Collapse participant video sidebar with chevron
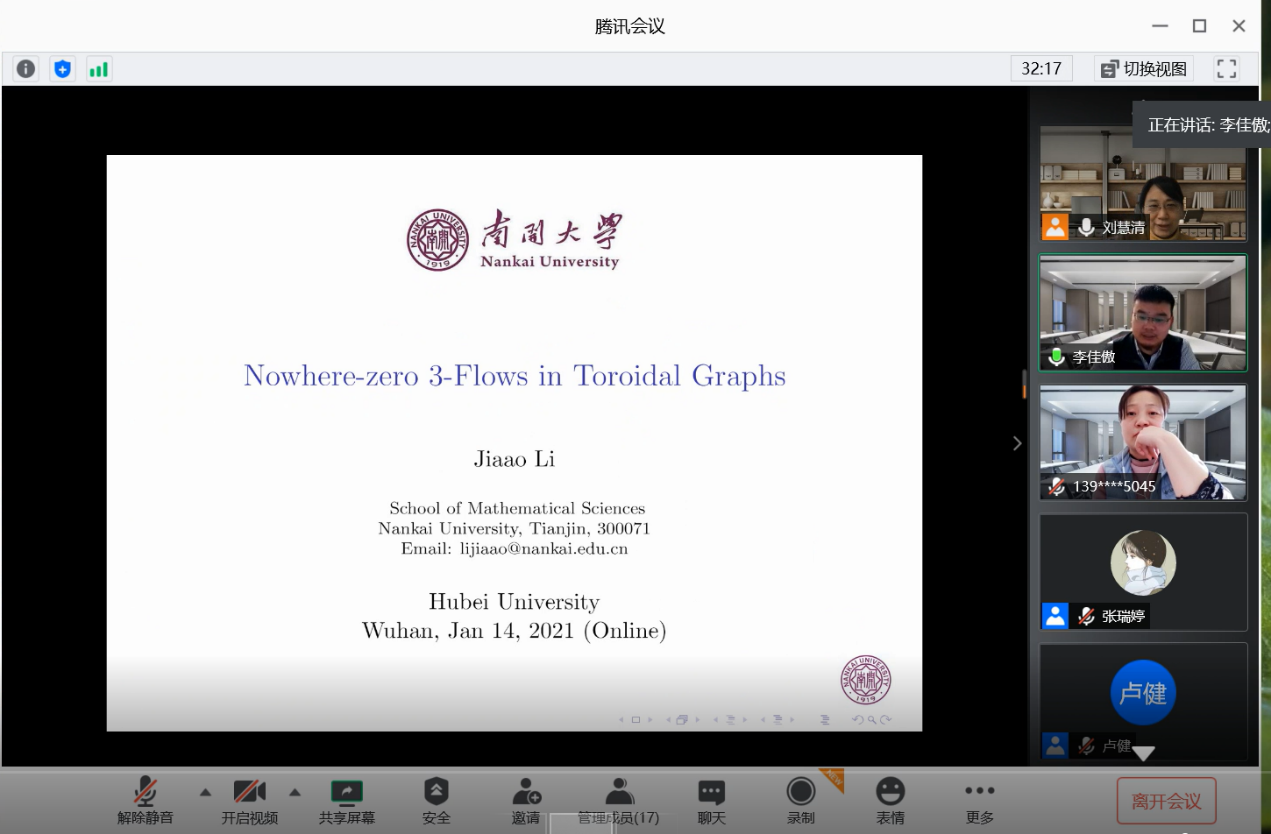1271x834 pixels. click(x=1017, y=443)
